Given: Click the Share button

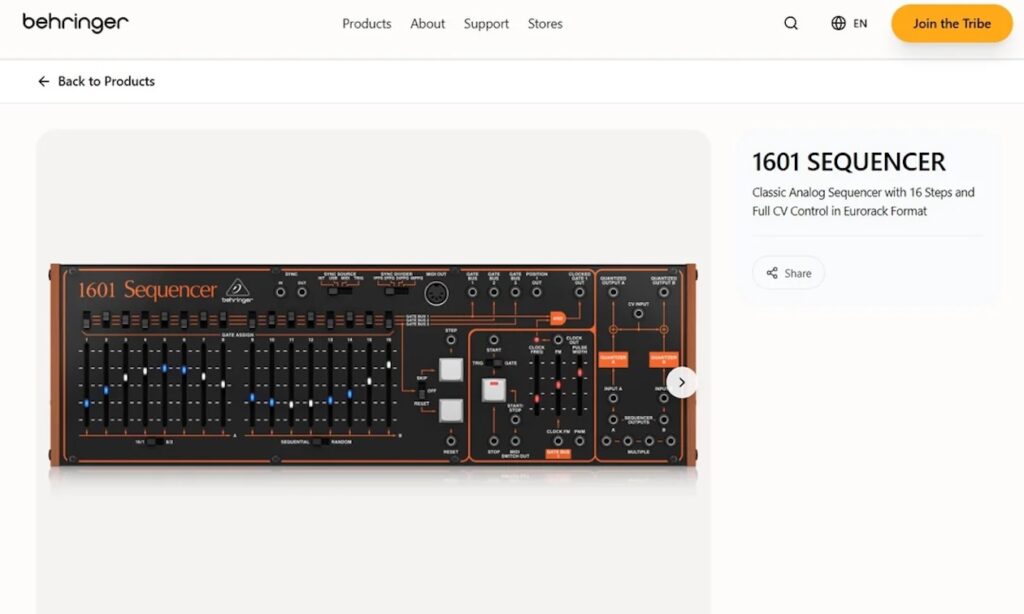Looking at the screenshot, I should point(788,273).
